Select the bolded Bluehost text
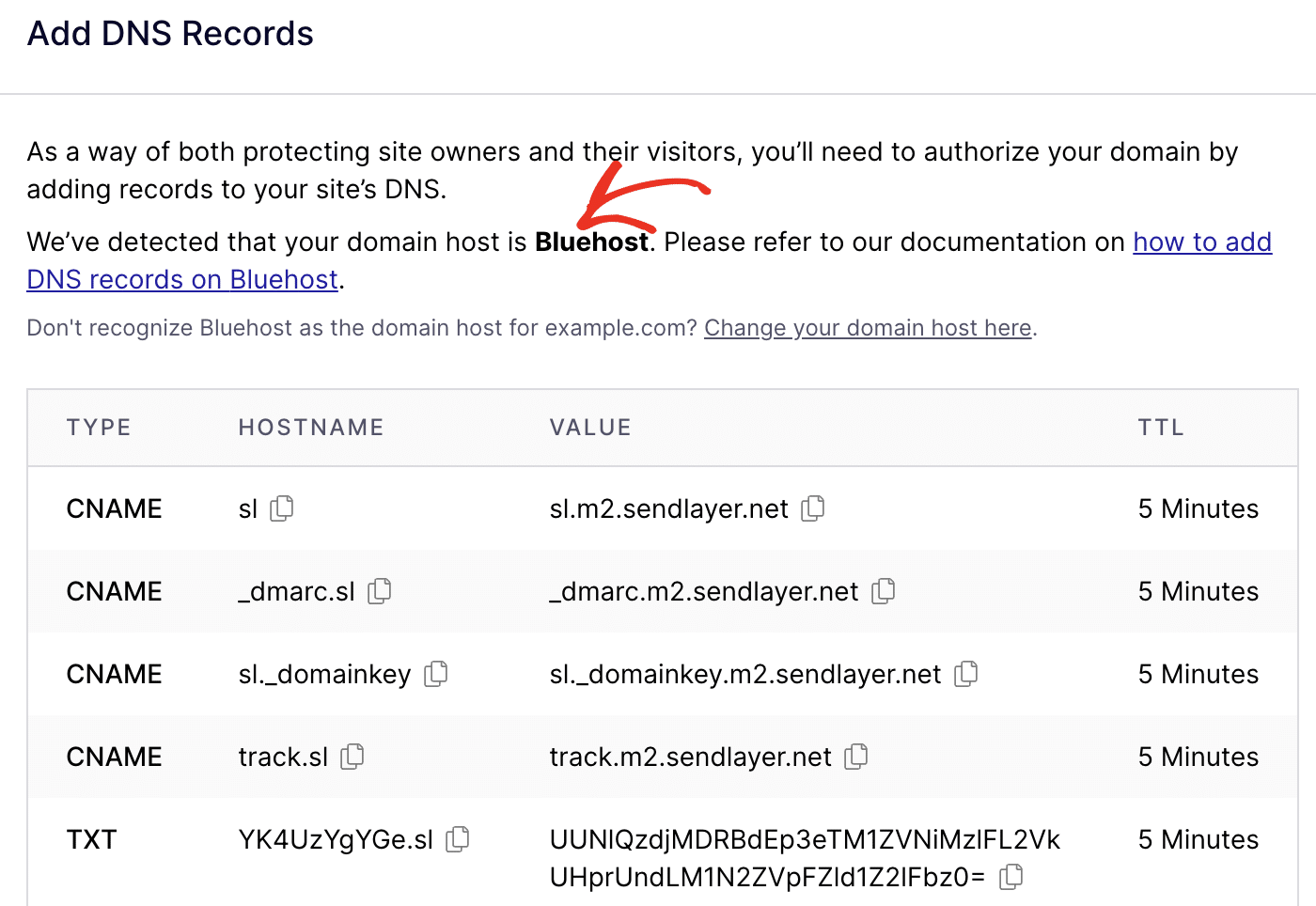 pos(591,242)
